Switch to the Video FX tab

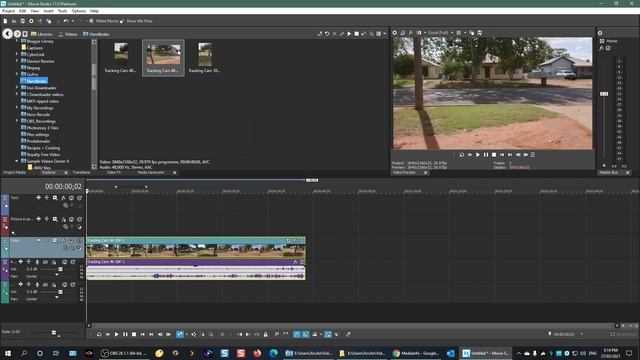click(114, 173)
